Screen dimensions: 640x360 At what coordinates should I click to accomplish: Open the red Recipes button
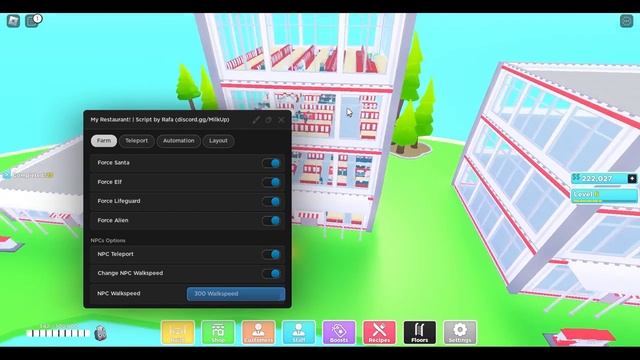(379, 332)
